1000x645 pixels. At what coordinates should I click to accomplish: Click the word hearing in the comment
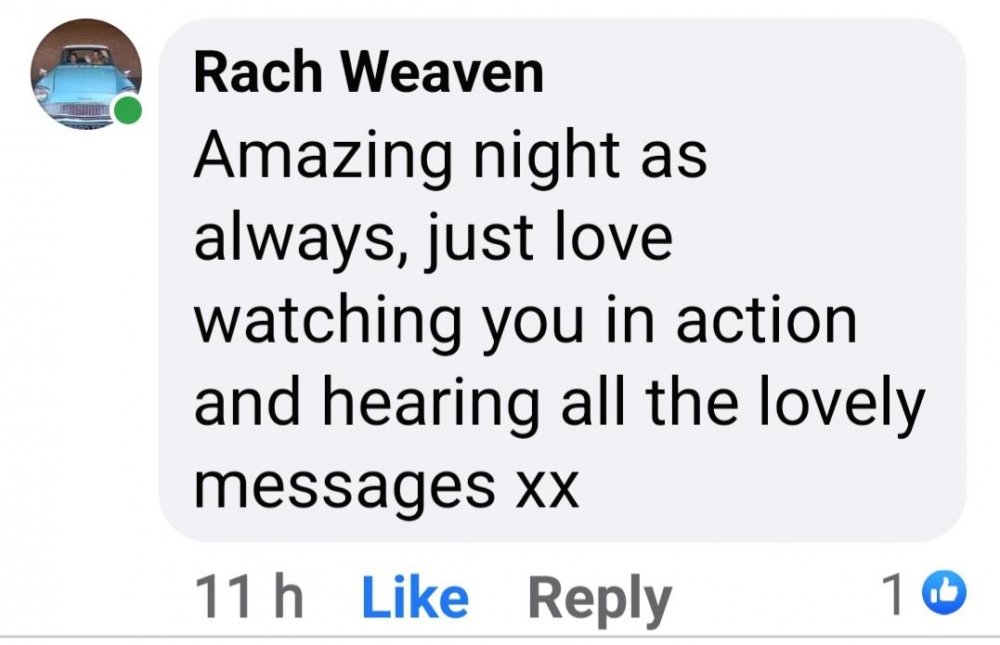431,405
